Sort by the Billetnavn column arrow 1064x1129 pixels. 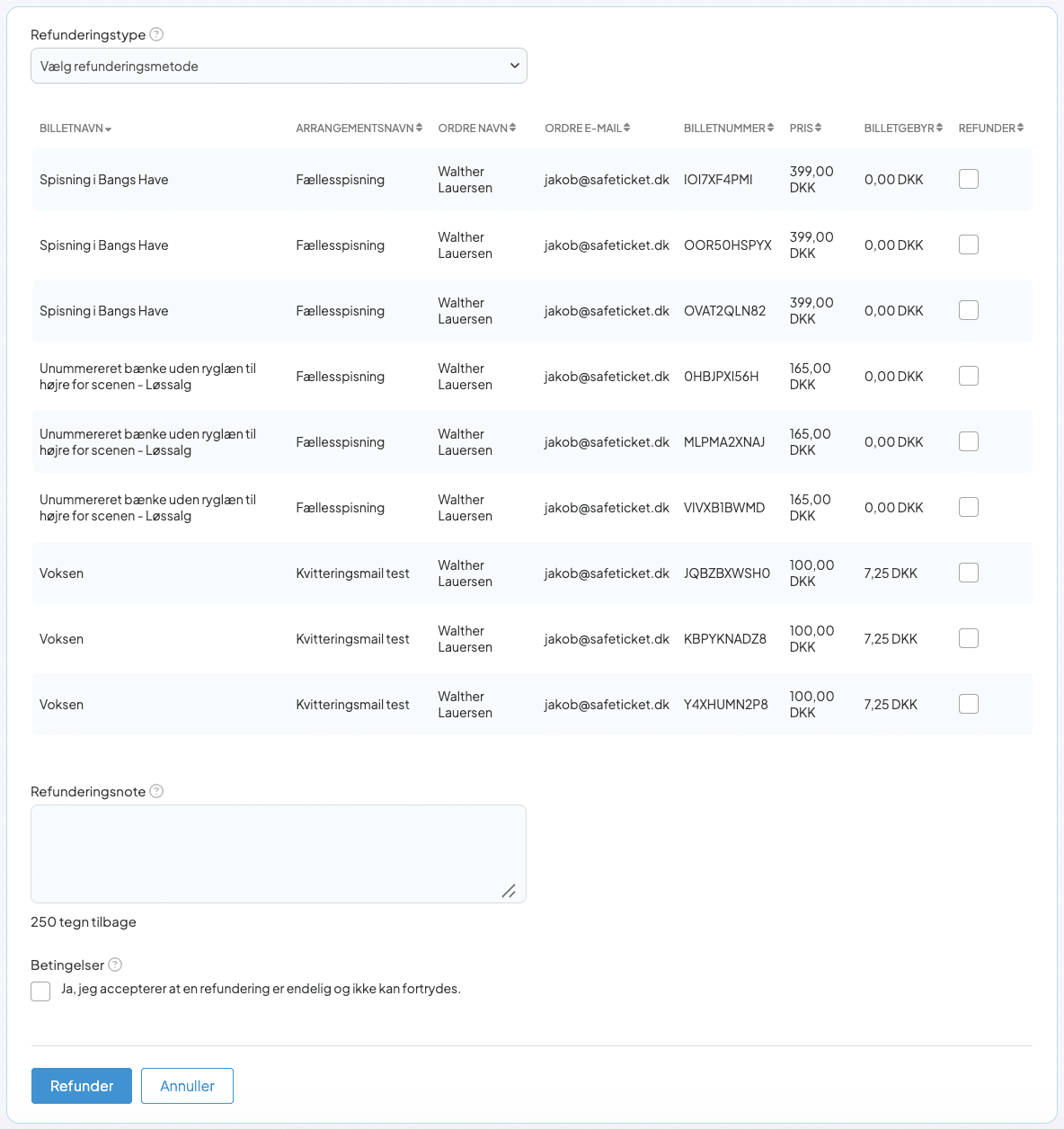108,129
